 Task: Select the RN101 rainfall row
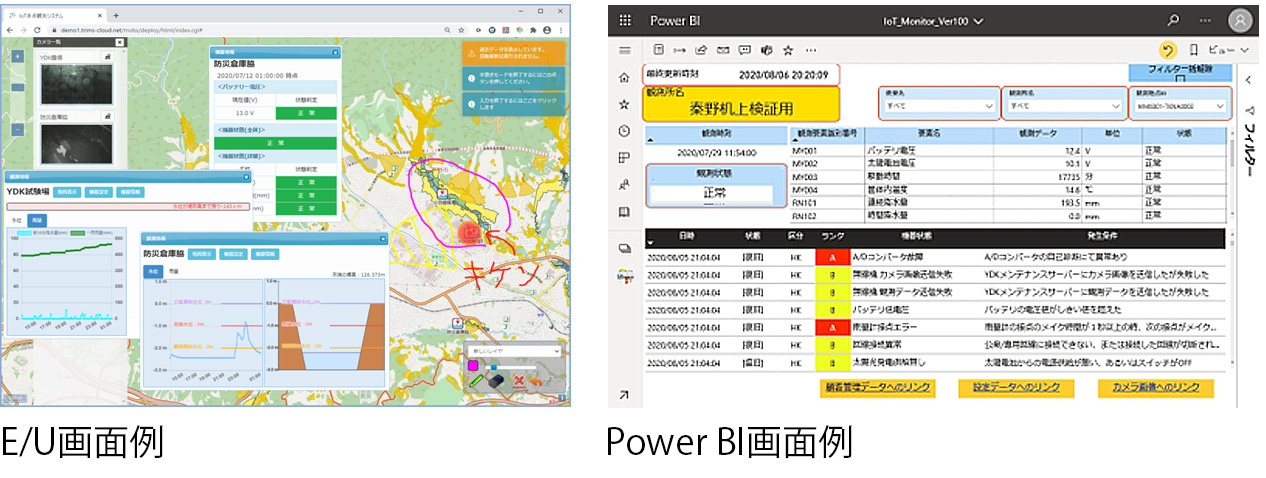(1009, 202)
